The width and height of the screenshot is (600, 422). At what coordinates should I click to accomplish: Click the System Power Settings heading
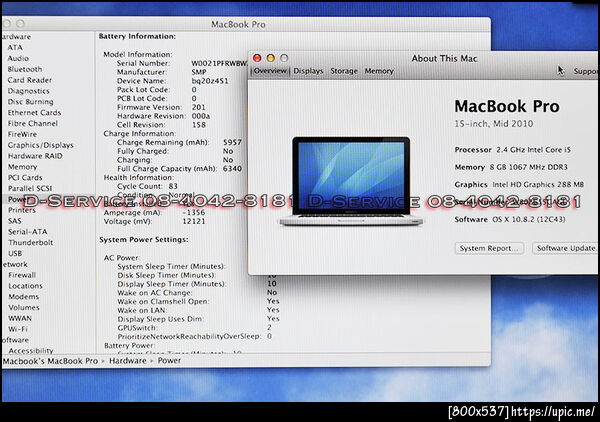[x=143, y=240]
